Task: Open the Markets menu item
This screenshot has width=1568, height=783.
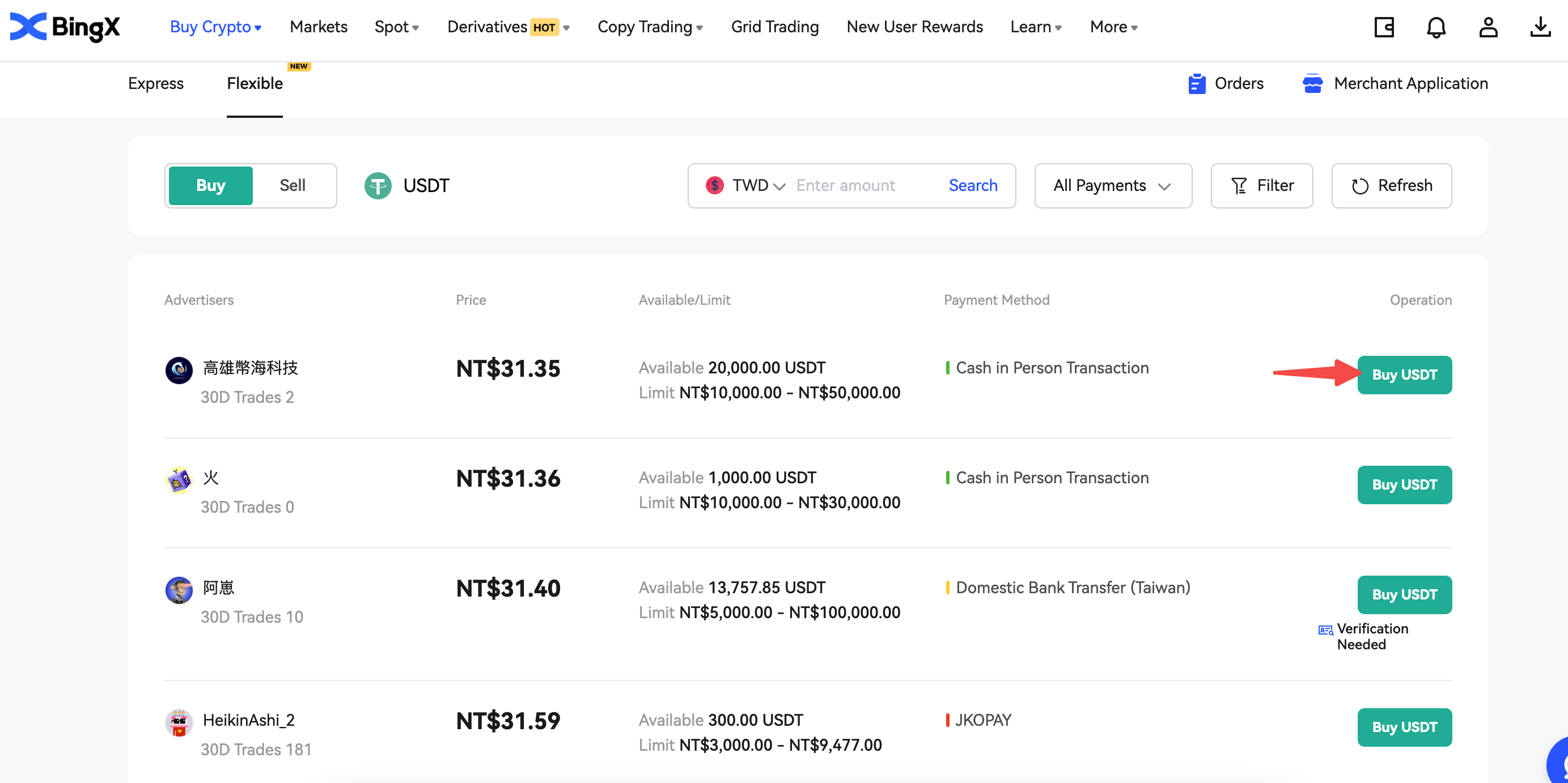Action: (x=319, y=27)
